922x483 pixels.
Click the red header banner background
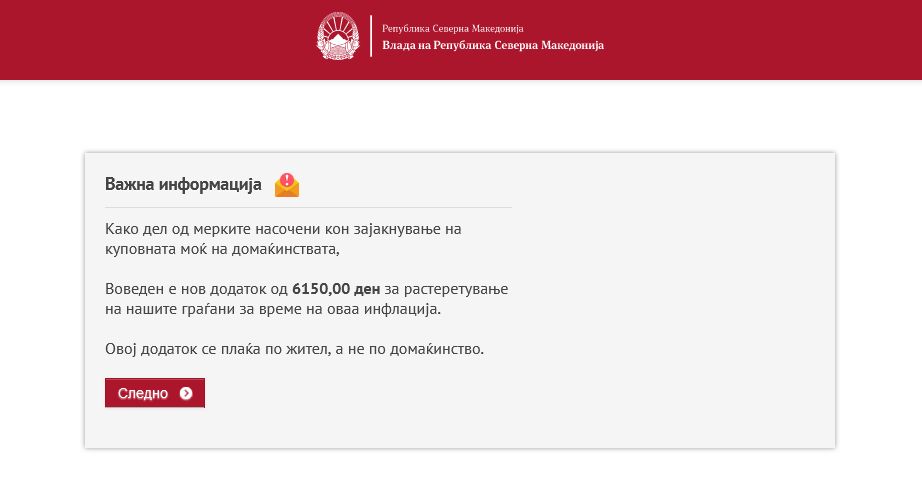pyautogui.click(x=764, y=39)
